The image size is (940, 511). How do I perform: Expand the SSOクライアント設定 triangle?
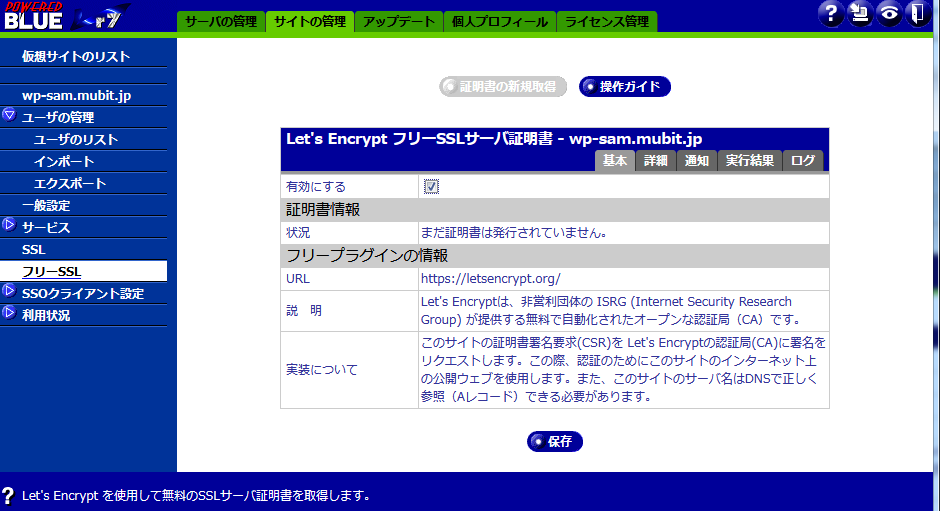[9, 291]
